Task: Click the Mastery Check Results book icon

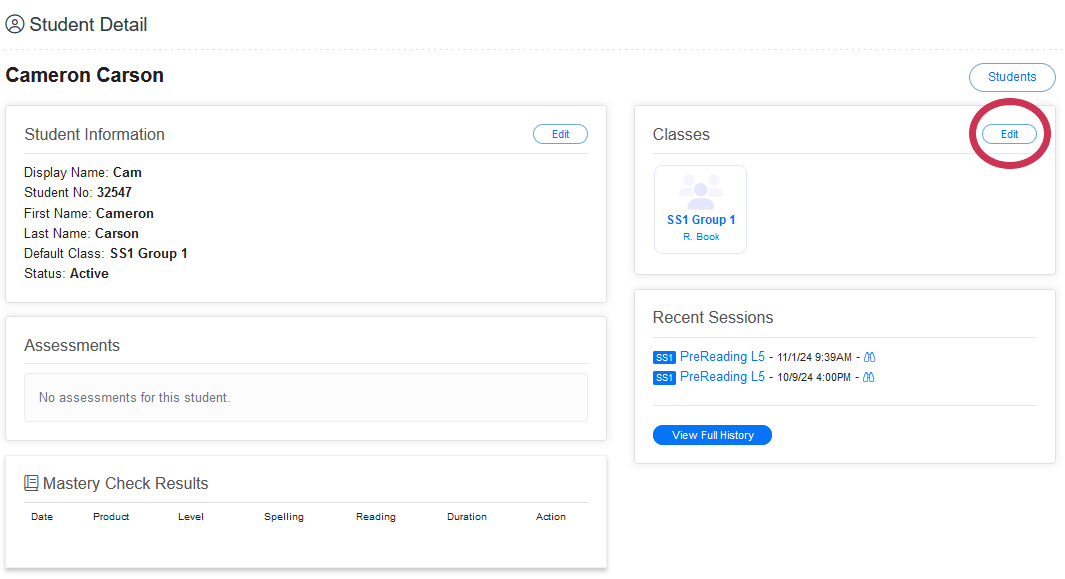Action: point(32,484)
